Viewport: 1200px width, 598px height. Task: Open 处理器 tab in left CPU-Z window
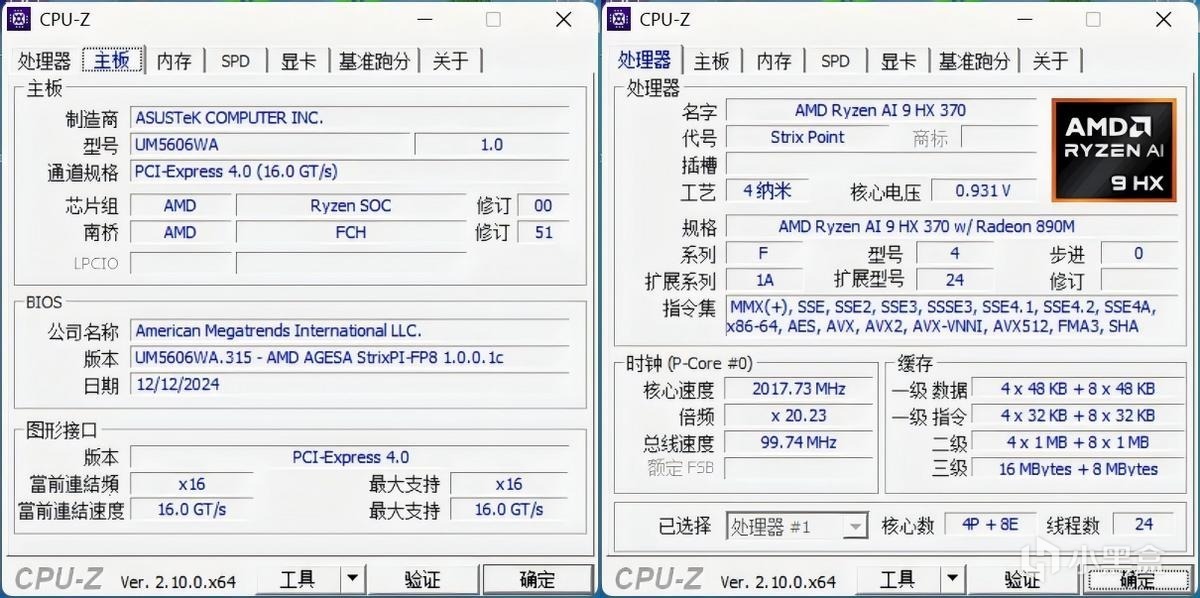44,61
